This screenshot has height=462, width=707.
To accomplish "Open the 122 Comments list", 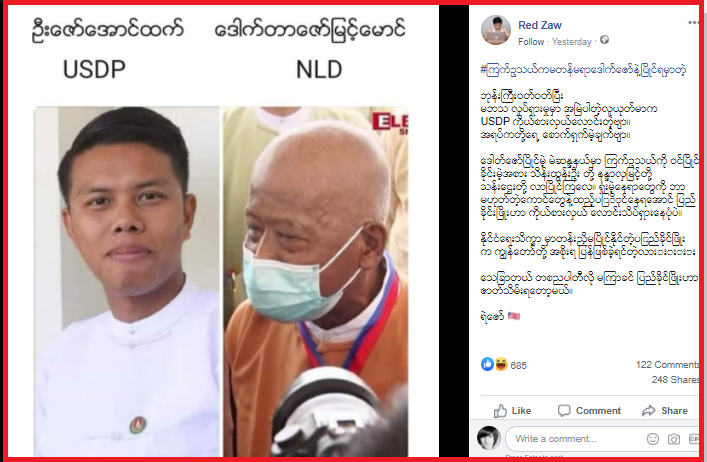I will (667, 365).
